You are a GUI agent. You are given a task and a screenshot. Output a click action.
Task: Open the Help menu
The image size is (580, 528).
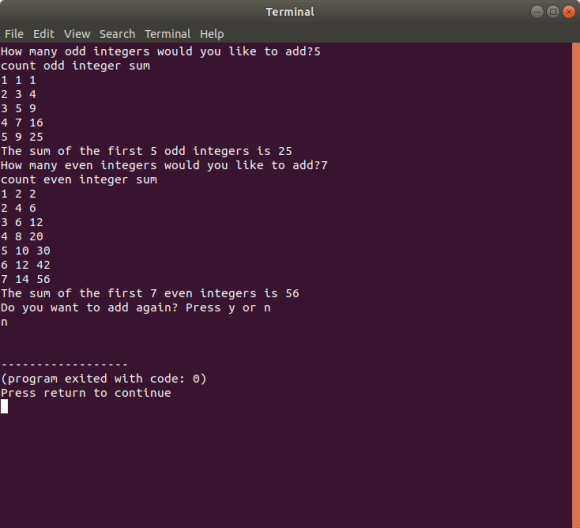click(212, 34)
